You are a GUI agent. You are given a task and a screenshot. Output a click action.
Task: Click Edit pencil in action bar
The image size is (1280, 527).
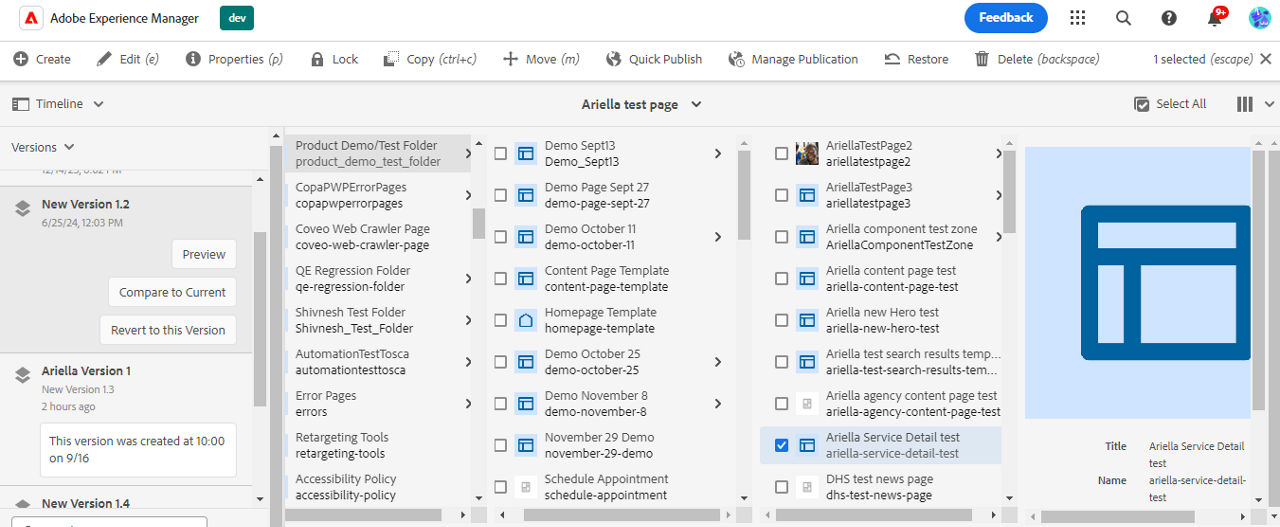tap(128, 59)
